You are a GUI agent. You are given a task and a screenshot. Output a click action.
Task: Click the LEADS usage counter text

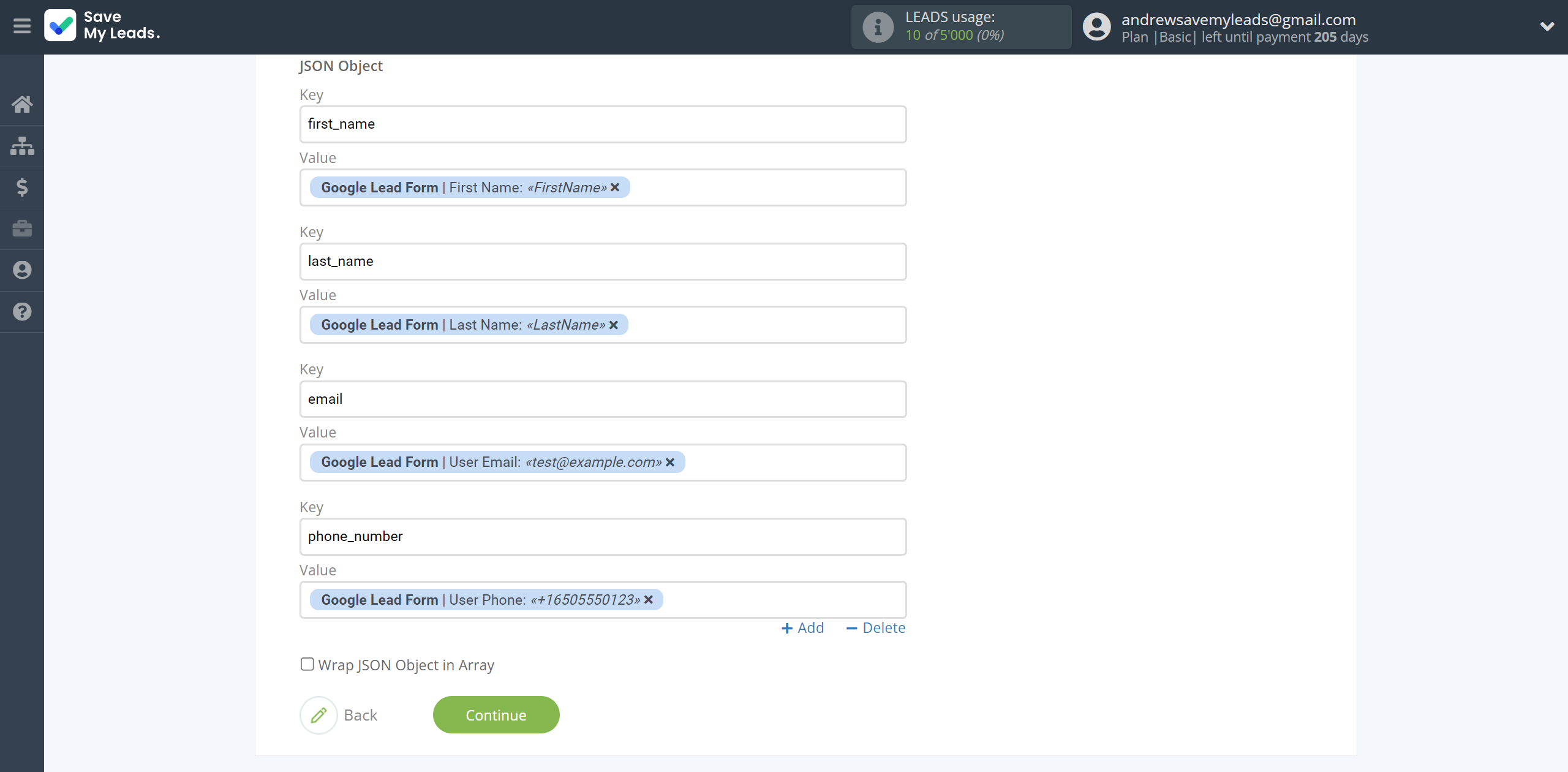click(955, 36)
